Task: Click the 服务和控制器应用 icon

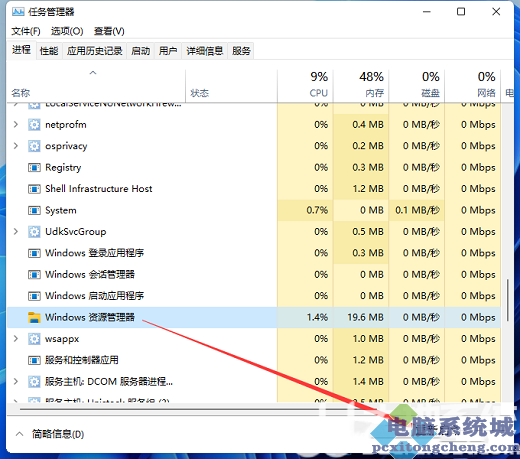Action: click(x=34, y=360)
